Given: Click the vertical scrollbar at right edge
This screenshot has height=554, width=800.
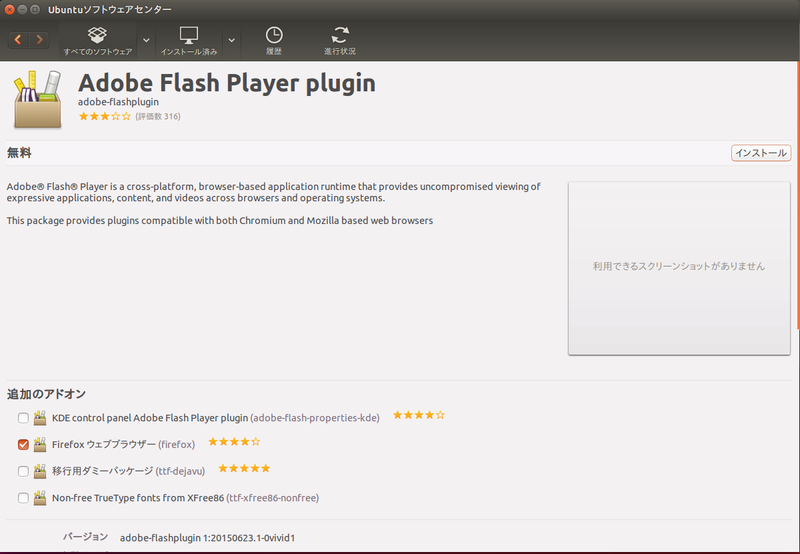Looking at the screenshot, I should click(798, 196).
